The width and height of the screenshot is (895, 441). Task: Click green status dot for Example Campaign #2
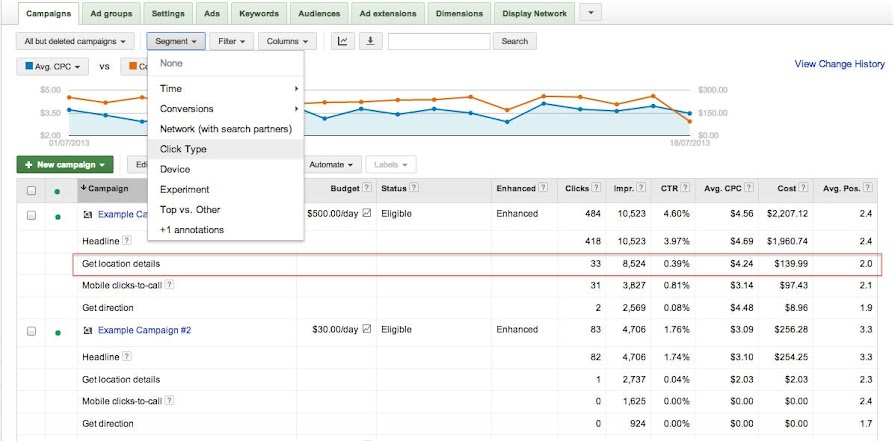click(58, 330)
